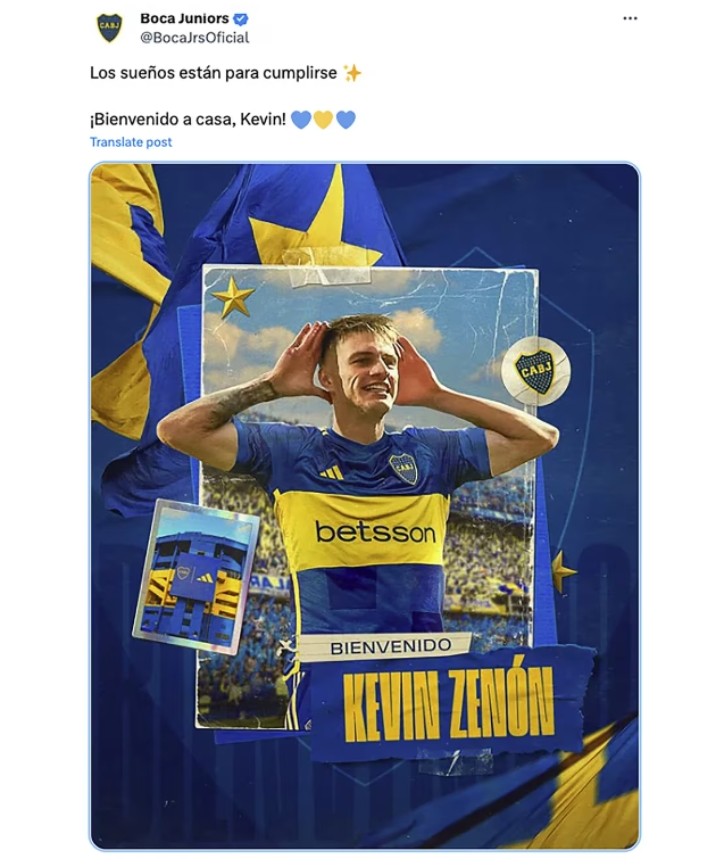Click the KEVIN ZENÓN name banner
Screen dimensions: 720x868
(448, 708)
